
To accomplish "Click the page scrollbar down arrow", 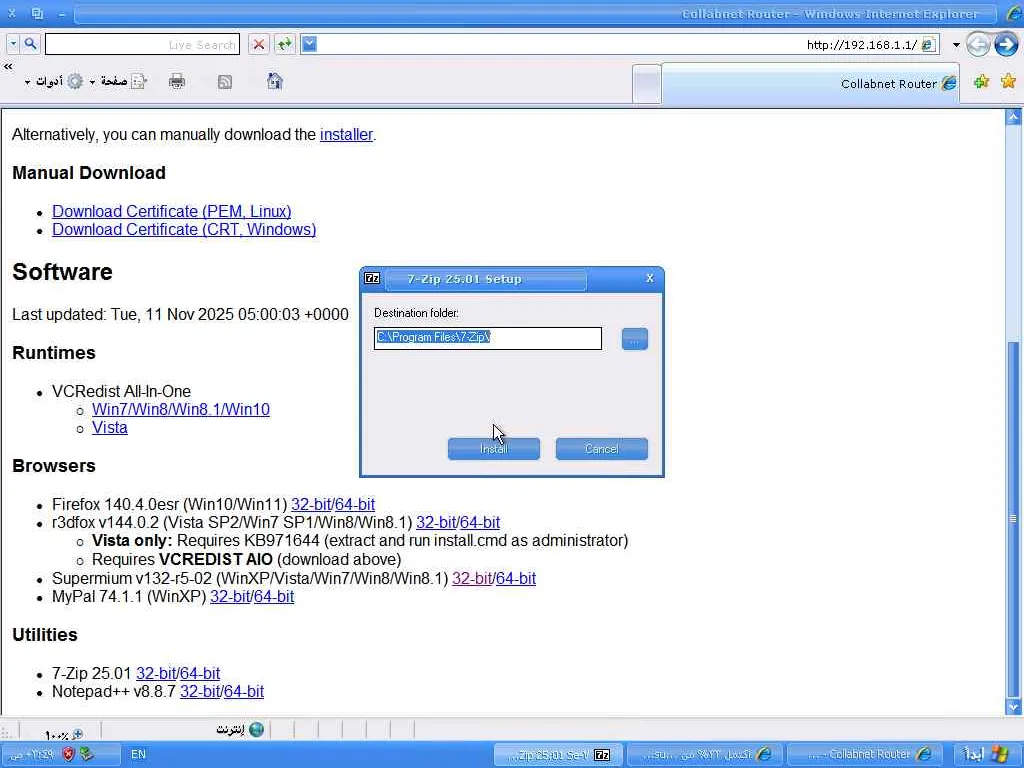I will point(1014,707).
